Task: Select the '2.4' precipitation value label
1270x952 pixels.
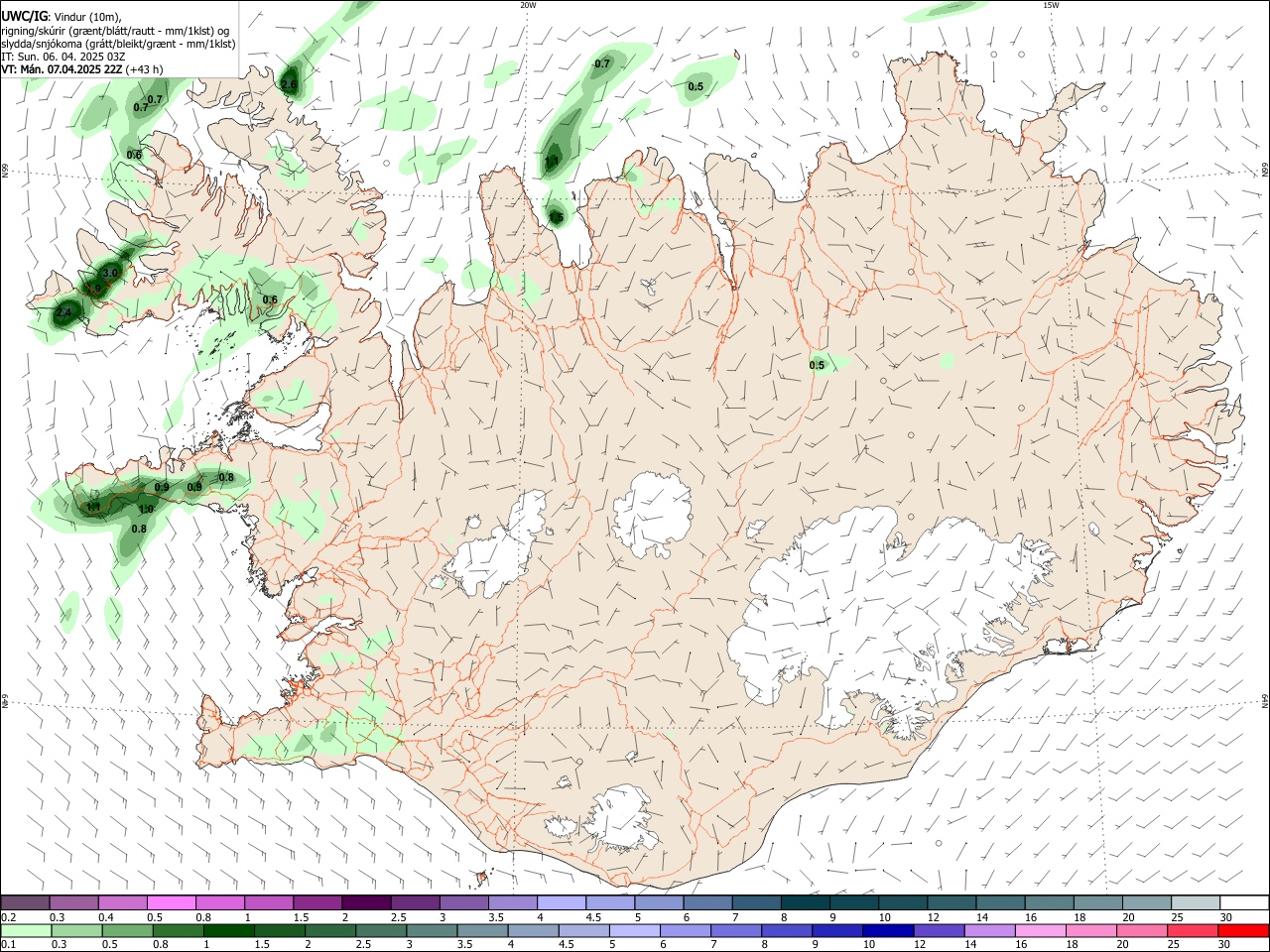Action: click(64, 312)
